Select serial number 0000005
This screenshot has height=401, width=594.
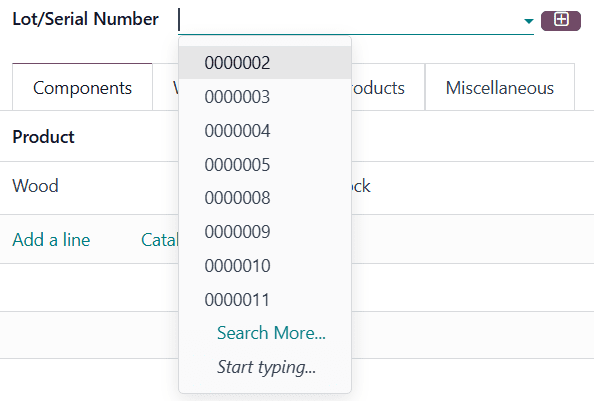click(265, 165)
